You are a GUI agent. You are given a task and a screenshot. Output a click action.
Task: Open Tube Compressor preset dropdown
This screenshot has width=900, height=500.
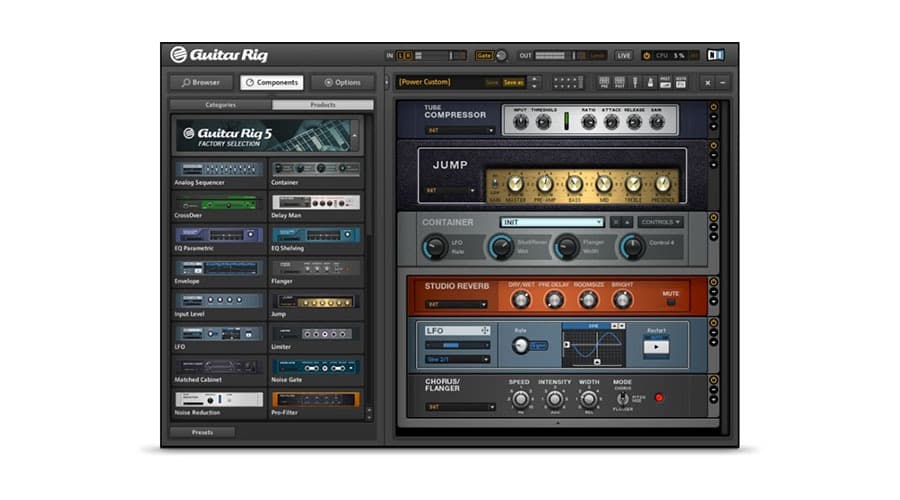[460, 131]
